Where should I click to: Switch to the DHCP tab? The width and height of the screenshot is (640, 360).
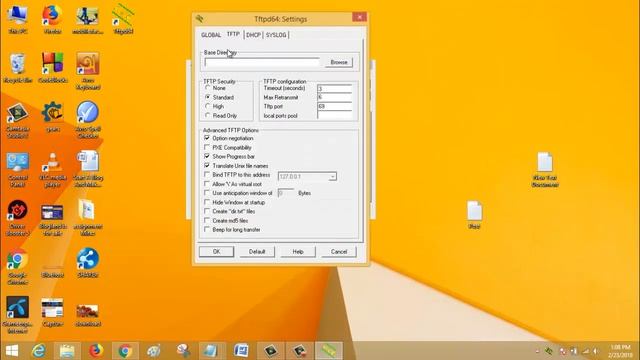pyautogui.click(x=253, y=35)
